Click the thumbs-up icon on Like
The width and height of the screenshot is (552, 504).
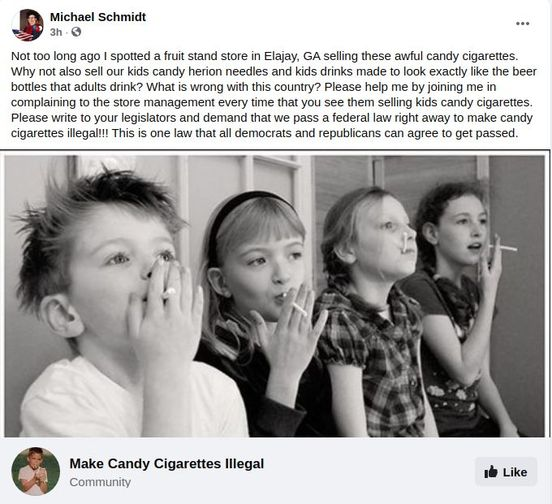[x=491, y=472]
